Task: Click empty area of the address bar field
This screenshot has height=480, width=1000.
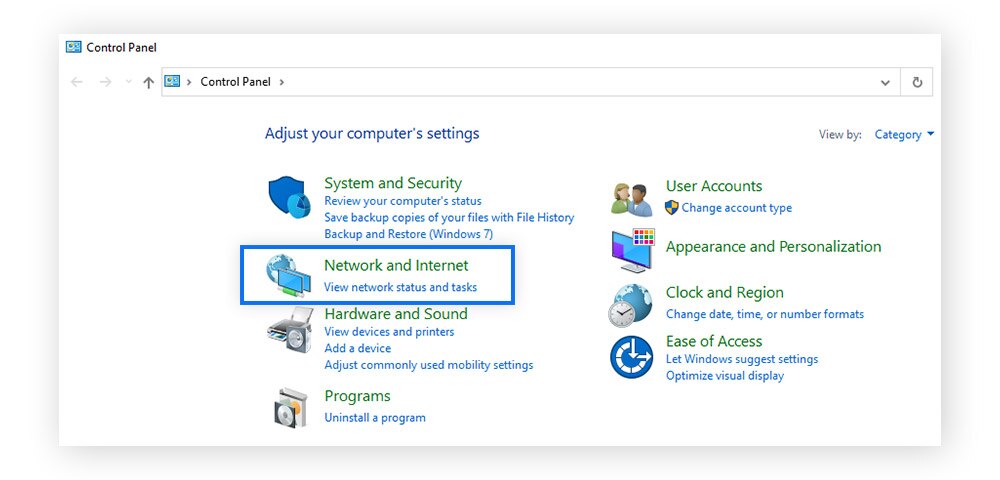Action: (574, 82)
